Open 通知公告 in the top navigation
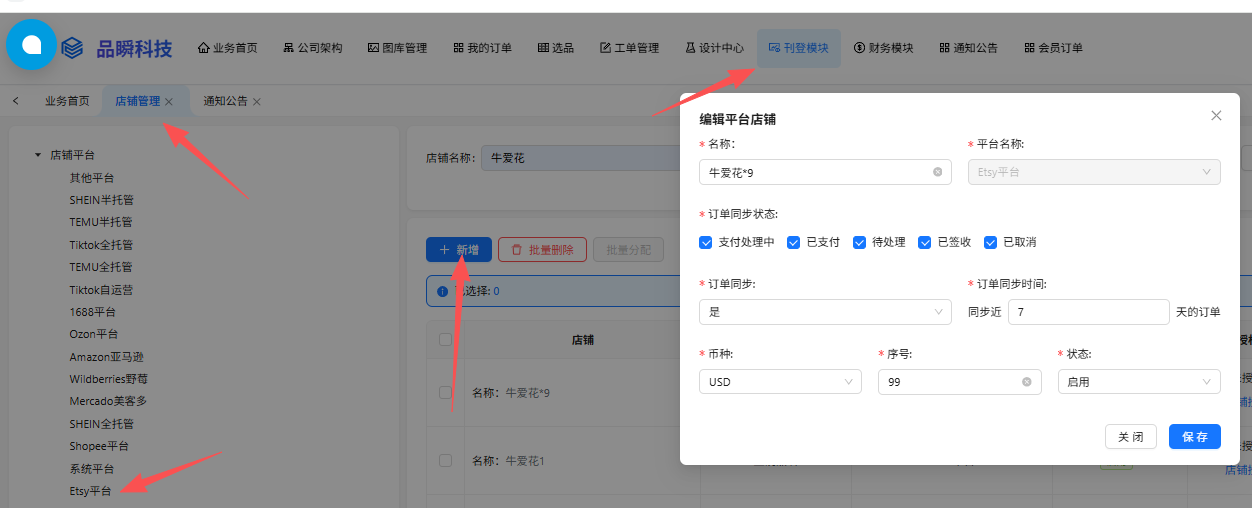The height and width of the screenshot is (508, 1252). [x=968, y=48]
